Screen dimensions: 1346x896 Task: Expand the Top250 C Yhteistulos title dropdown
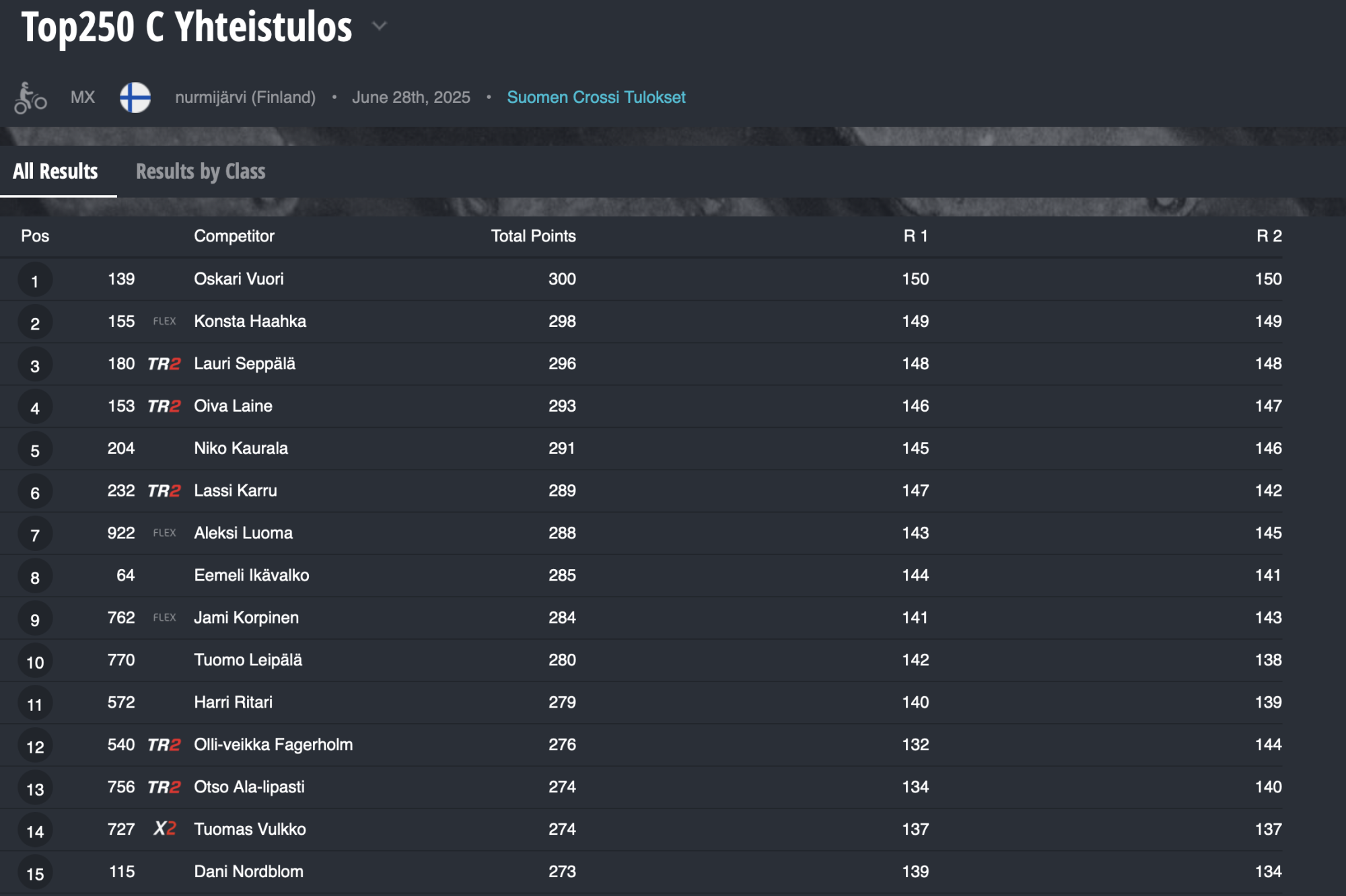380,26
